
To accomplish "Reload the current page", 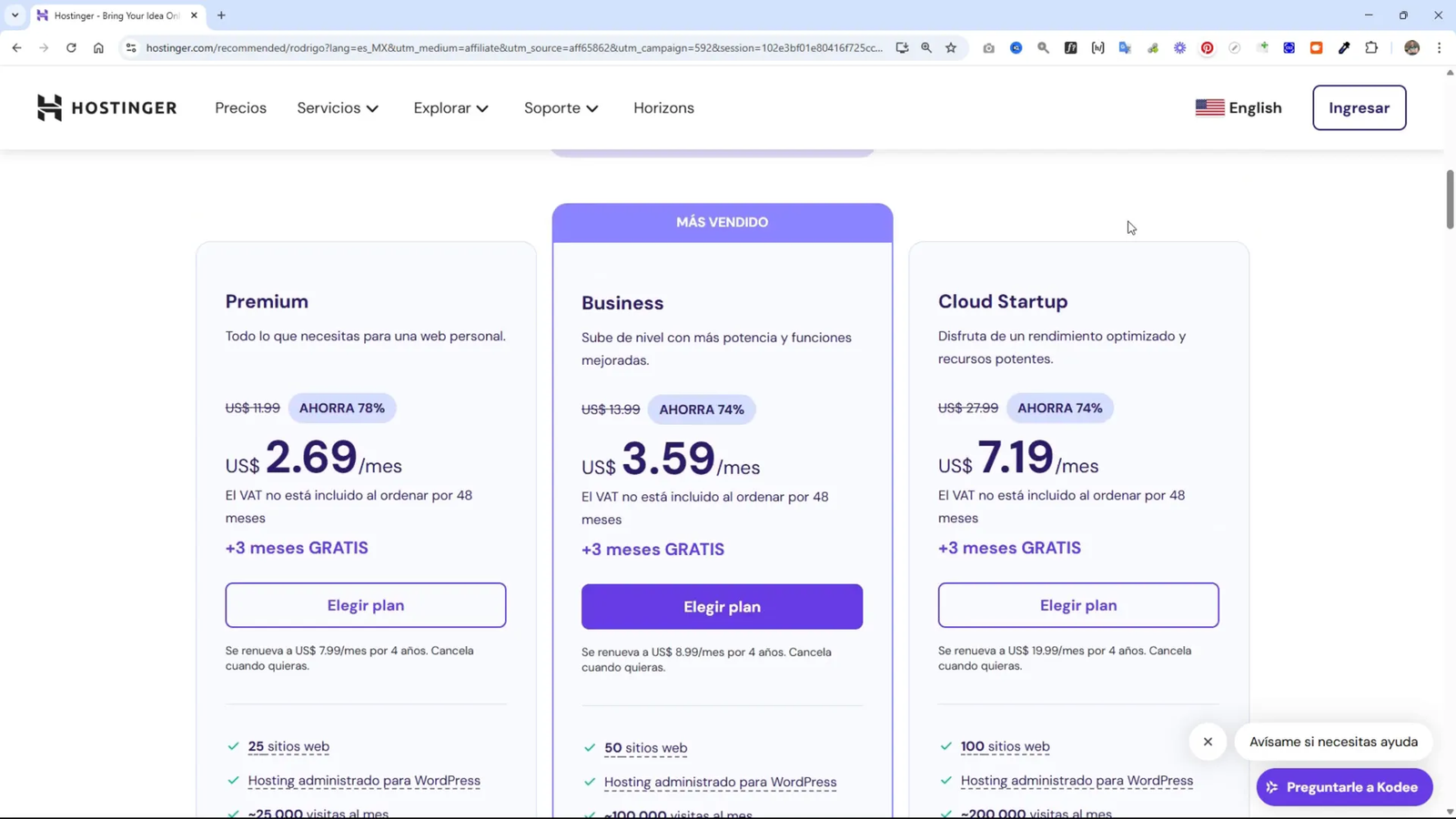I will click(x=71, y=48).
